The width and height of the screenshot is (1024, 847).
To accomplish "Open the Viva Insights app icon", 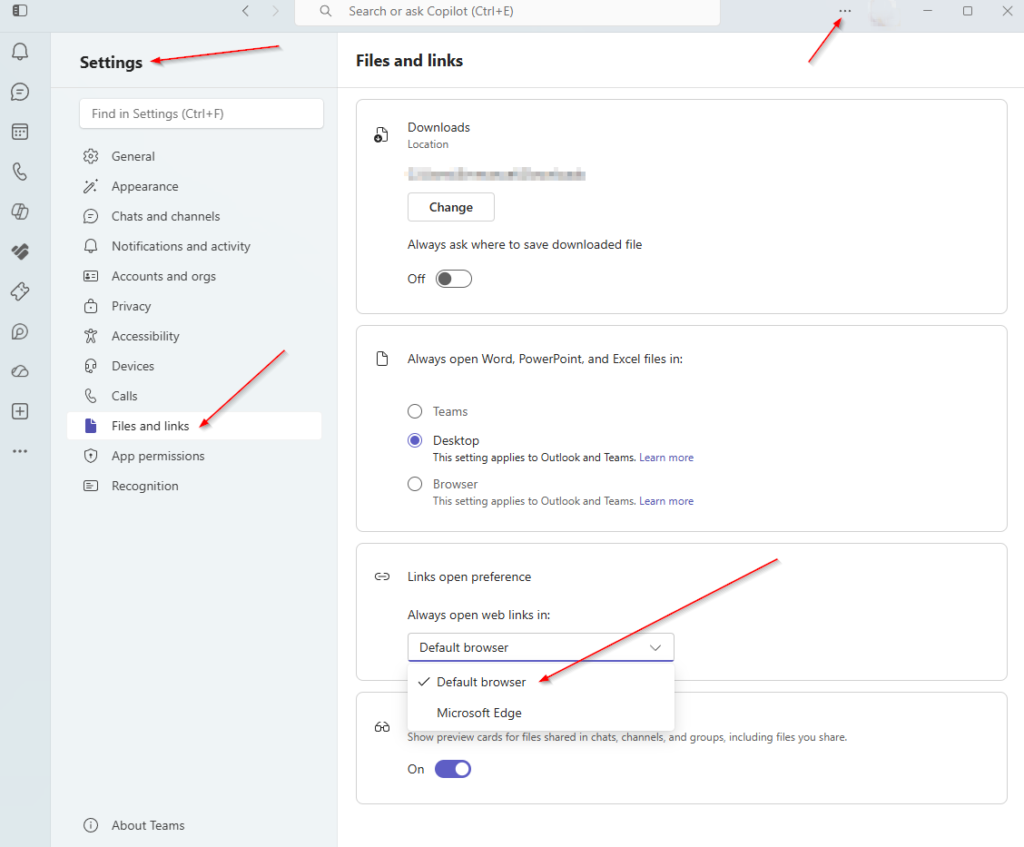I will 20,251.
